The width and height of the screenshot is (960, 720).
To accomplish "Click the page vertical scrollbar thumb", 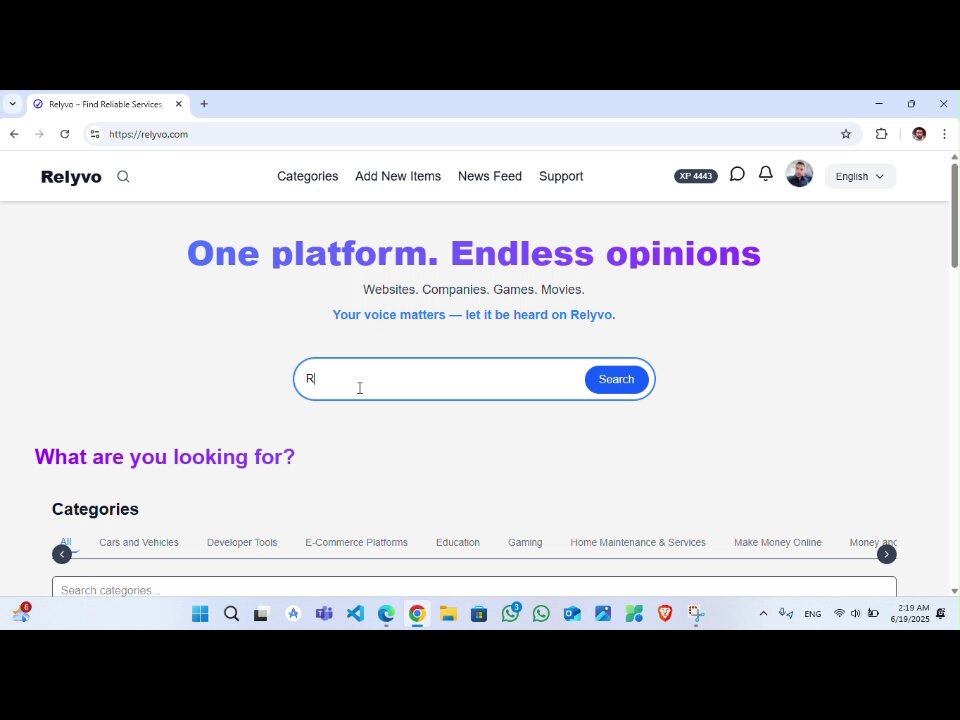I will (x=954, y=214).
